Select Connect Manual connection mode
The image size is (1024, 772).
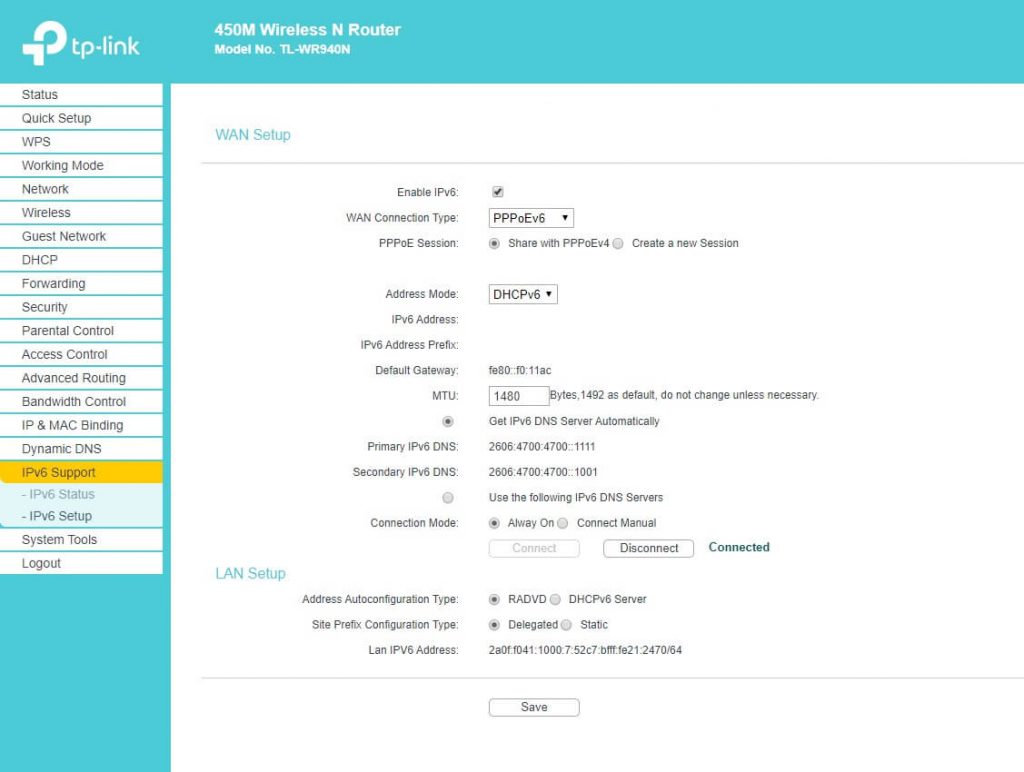point(562,522)
